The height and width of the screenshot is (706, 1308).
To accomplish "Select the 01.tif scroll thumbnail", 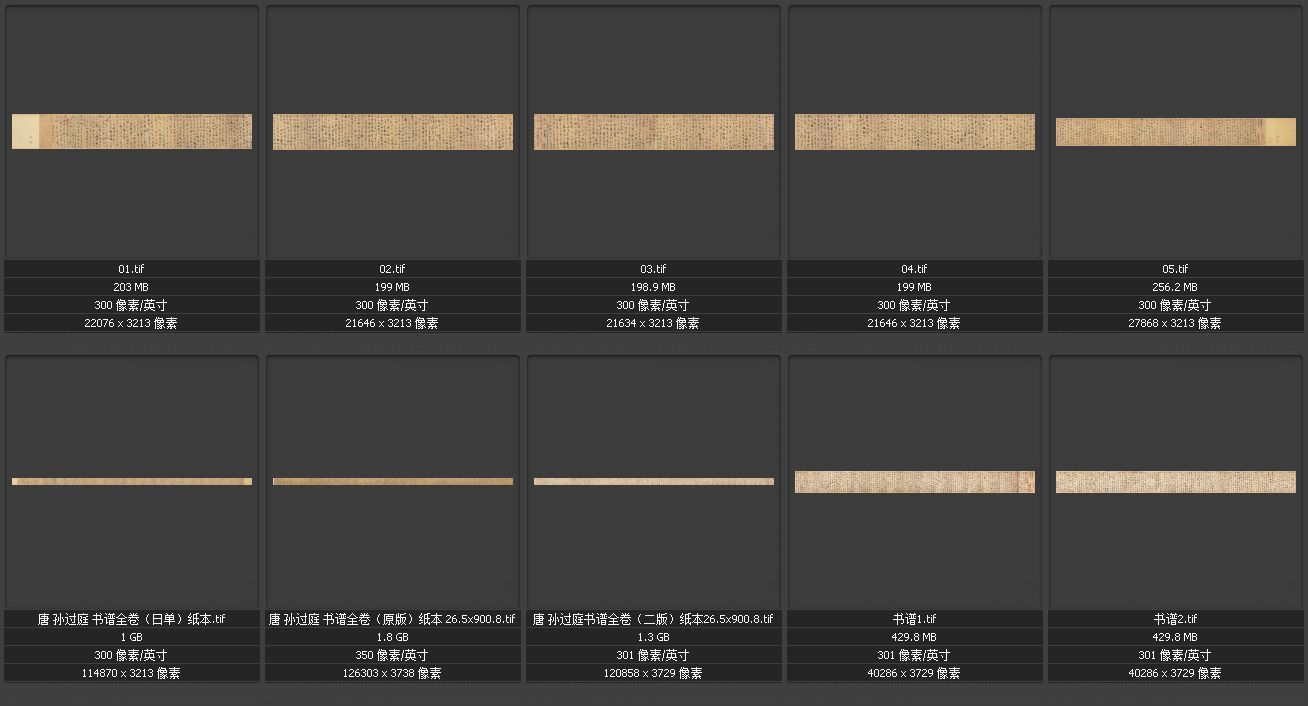I will (x=132, y=131).
